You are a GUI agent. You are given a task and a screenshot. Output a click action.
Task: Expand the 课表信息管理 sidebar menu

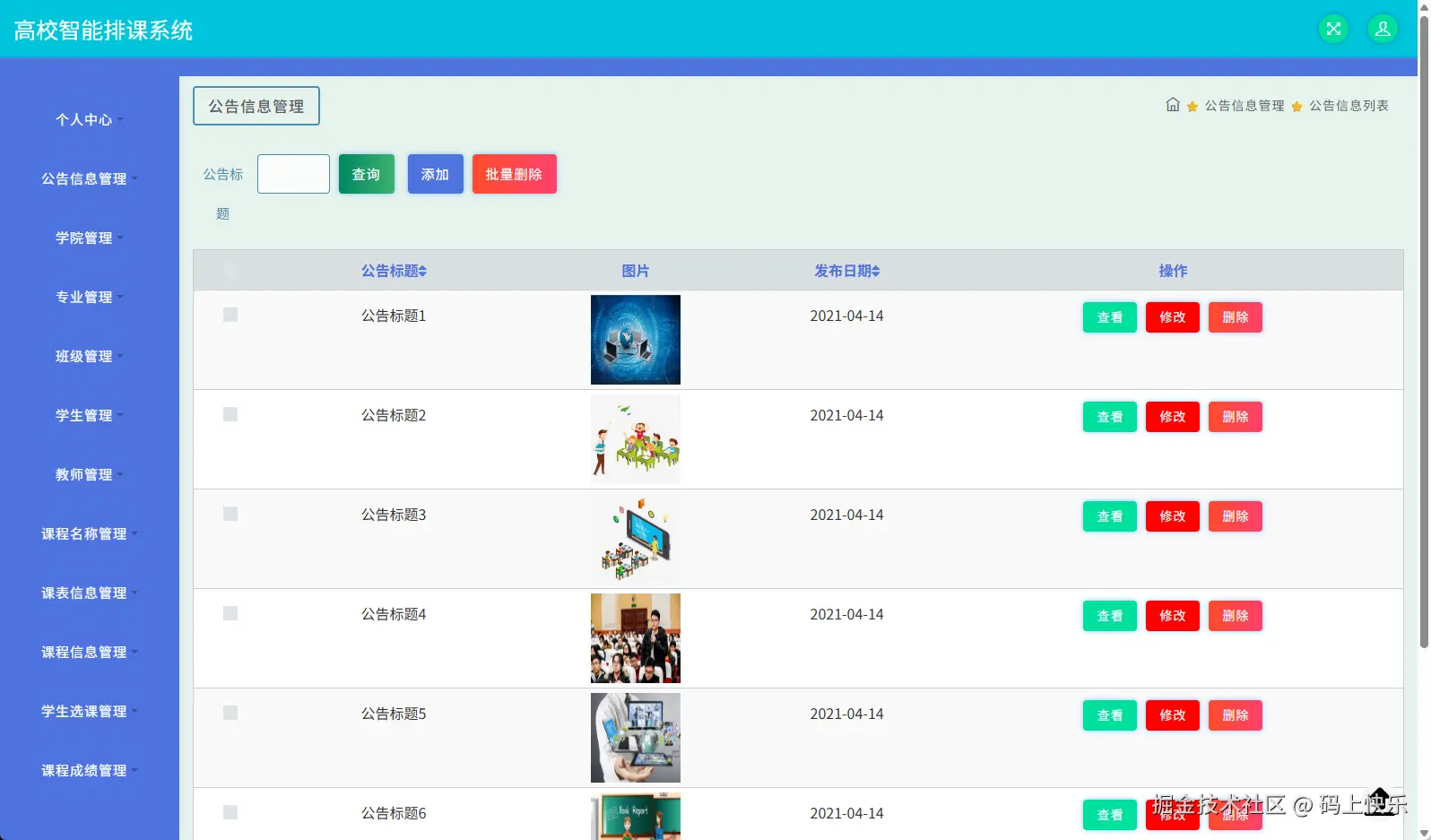point(90,593)
